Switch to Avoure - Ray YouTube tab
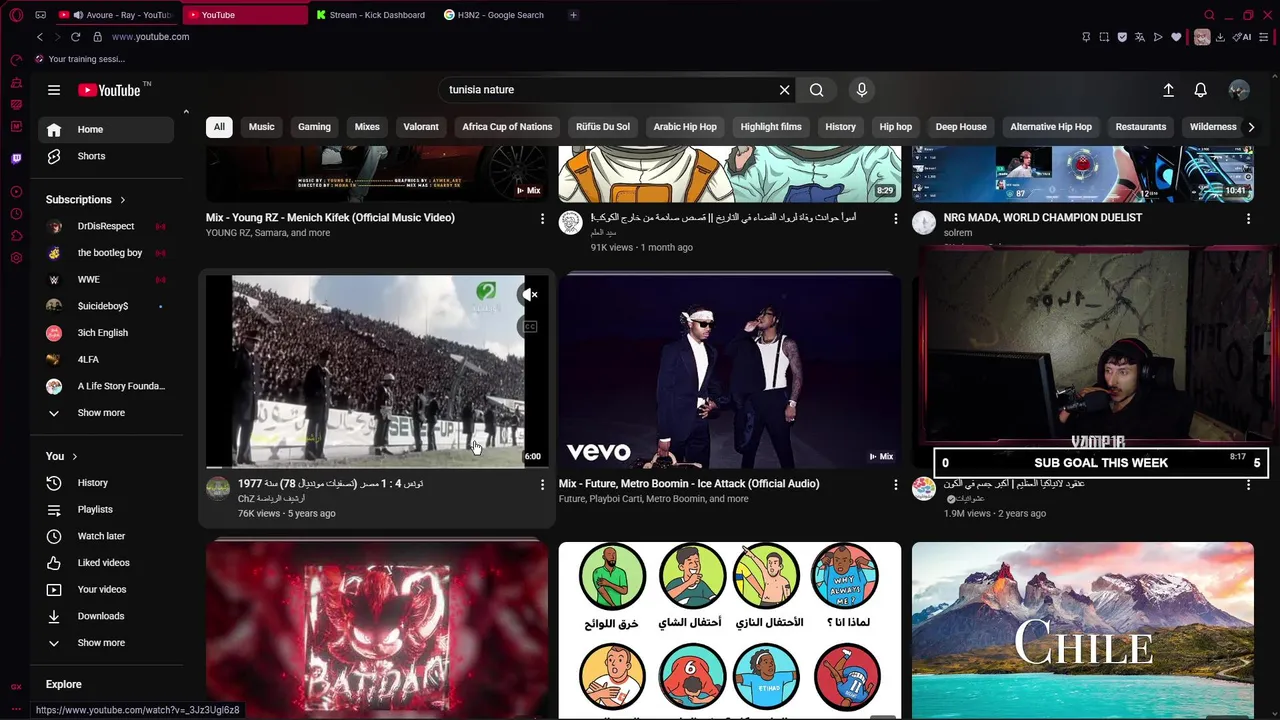Image resolution: width=1280 pixels, height=720 pixels. click(x=116, y=15)
